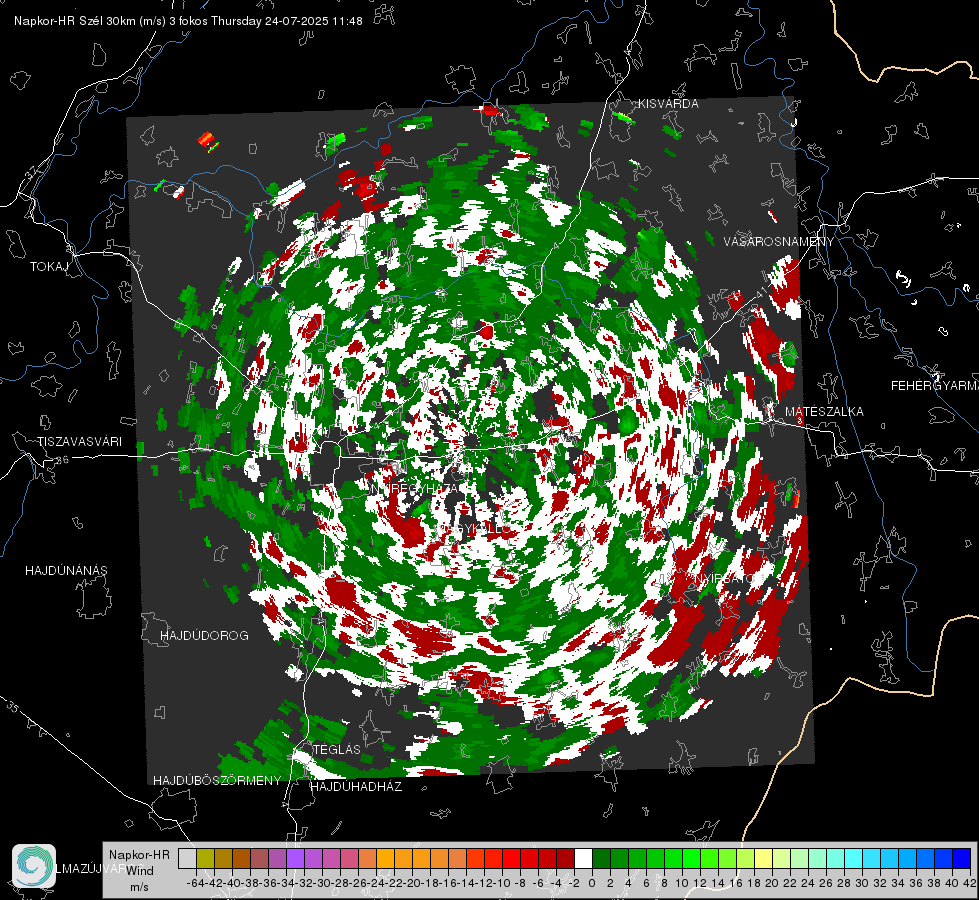Click the VÁSÁROSNAMÉNY town label

pos(779,242)
